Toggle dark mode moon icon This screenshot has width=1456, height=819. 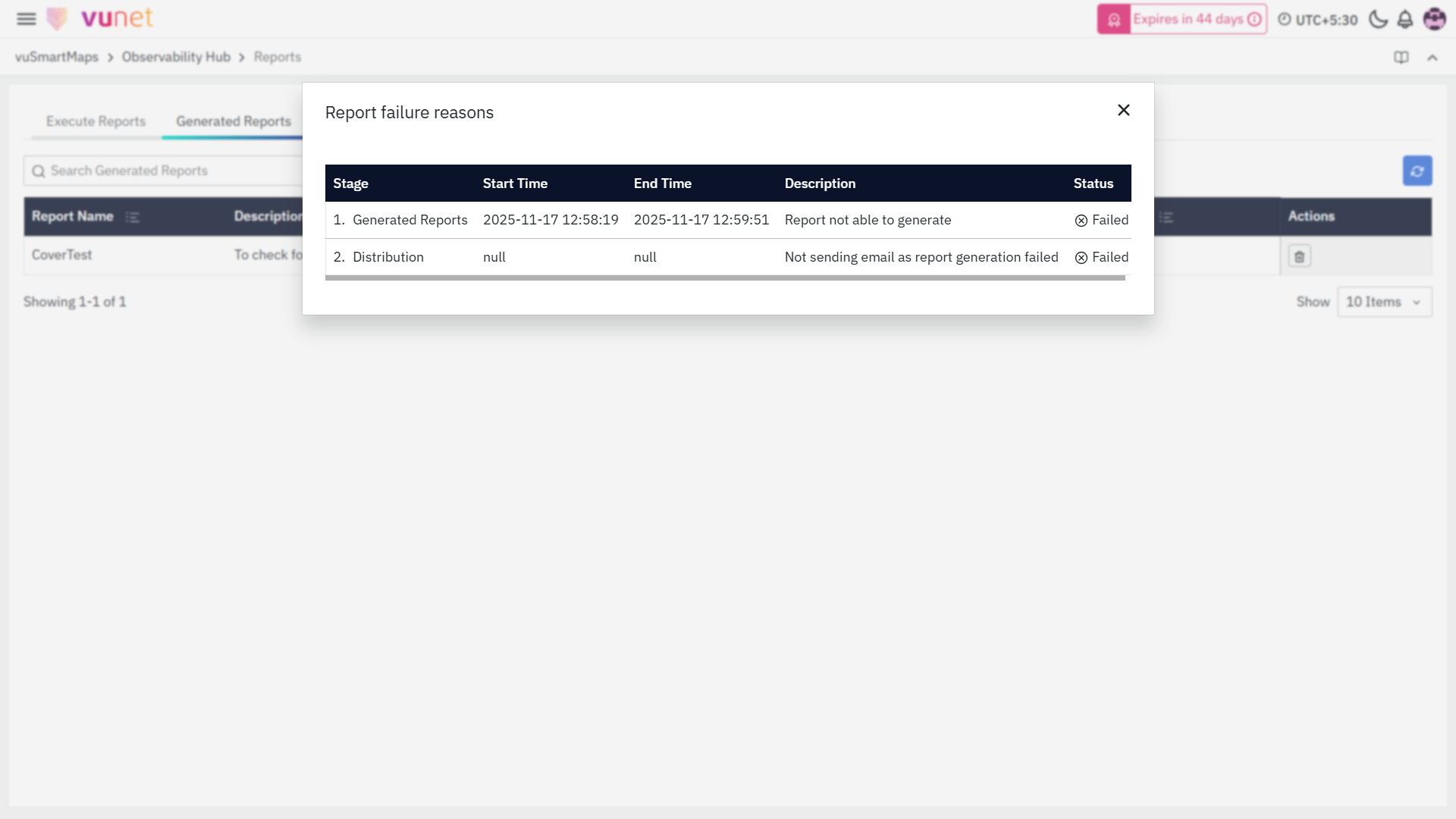(1378, 20)
